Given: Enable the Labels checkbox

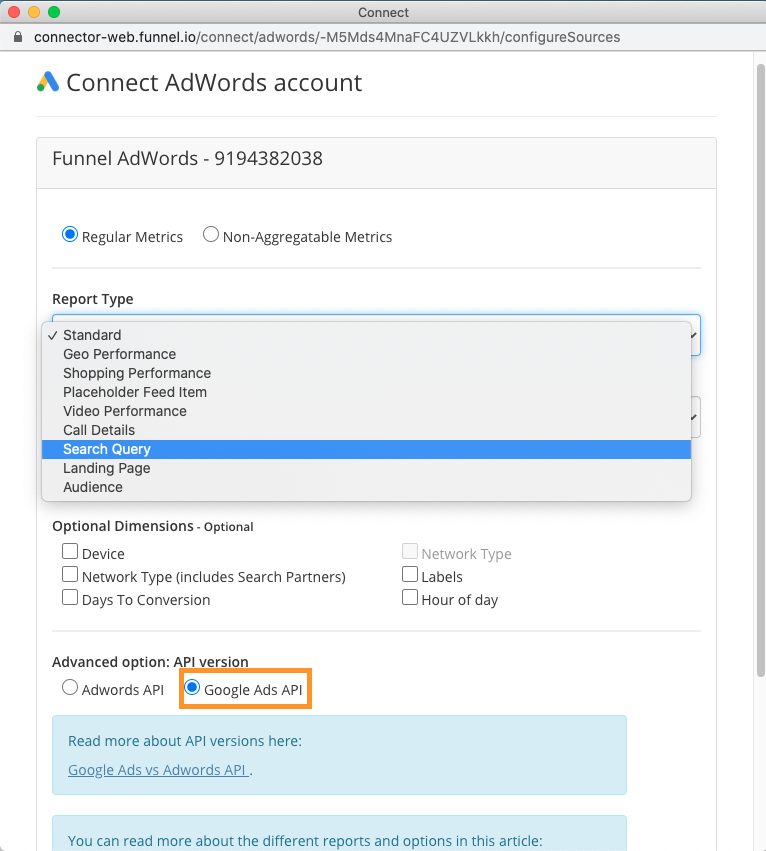Looking at the screenshot, I should (x=410, y=574).
